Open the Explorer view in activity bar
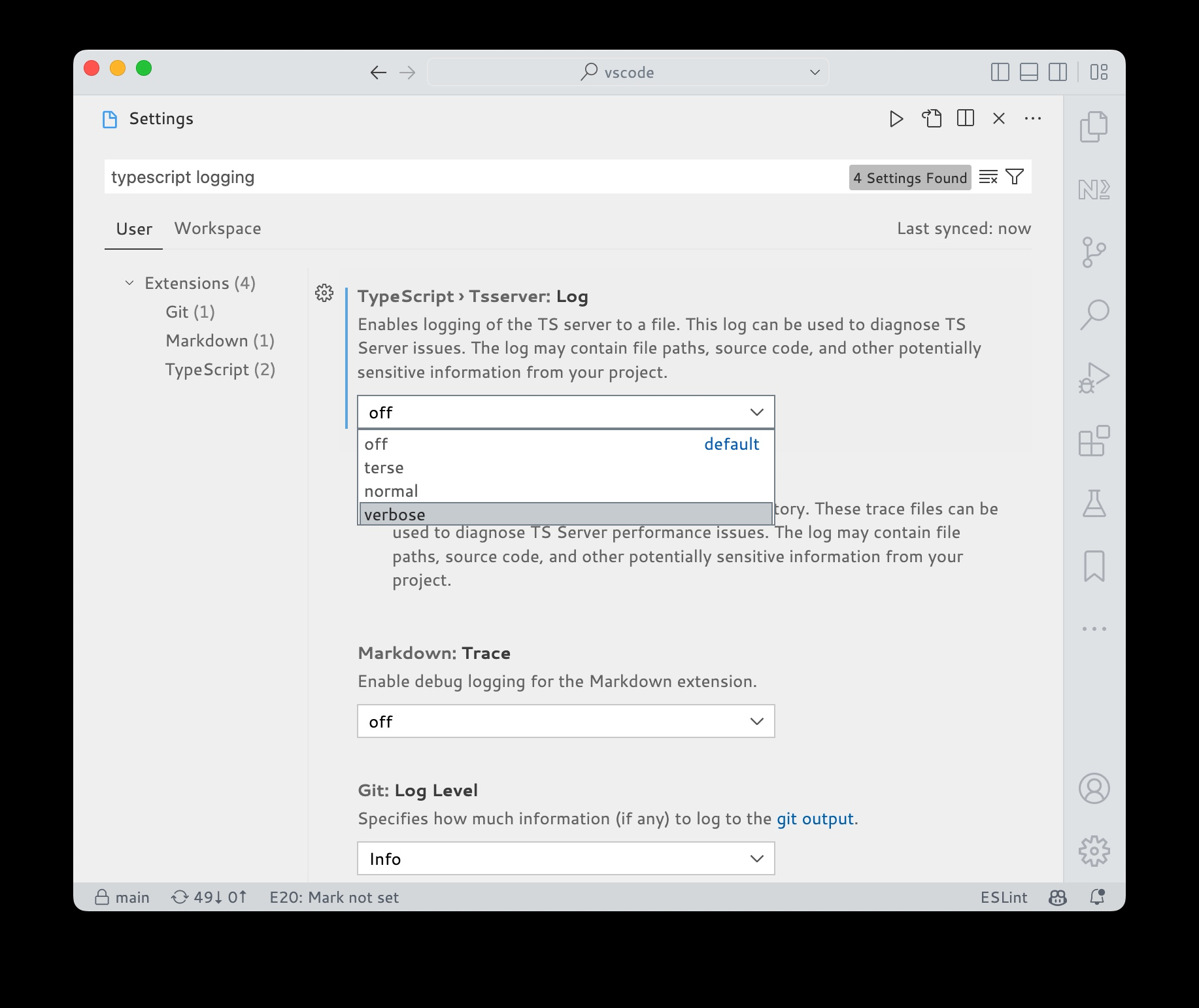Viewport: 1199px width, 1008px height. [1095, 126]
